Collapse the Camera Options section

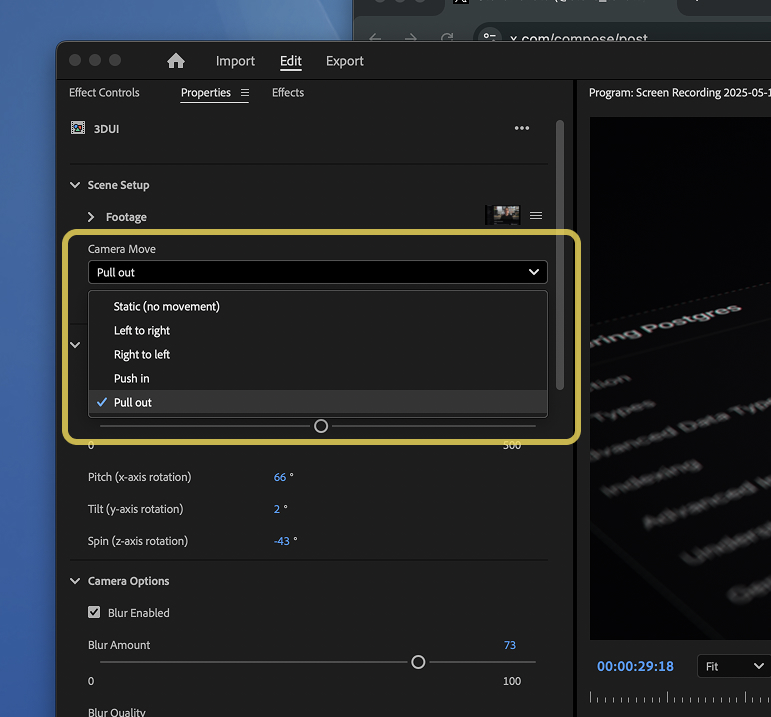tap(75, 581)
